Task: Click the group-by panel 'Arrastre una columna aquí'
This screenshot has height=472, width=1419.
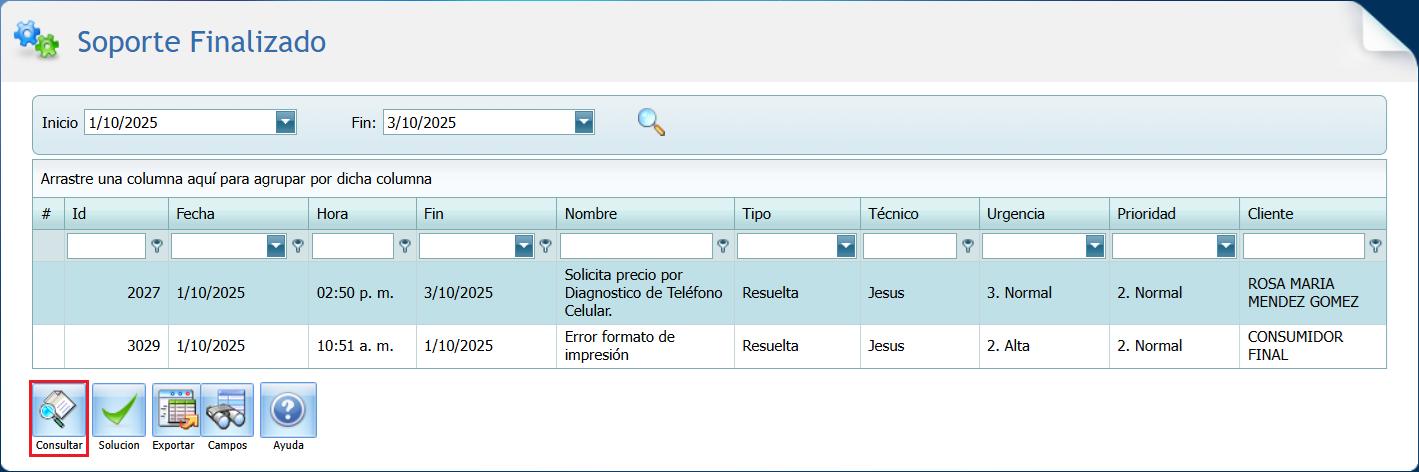Action: [709, 179]
